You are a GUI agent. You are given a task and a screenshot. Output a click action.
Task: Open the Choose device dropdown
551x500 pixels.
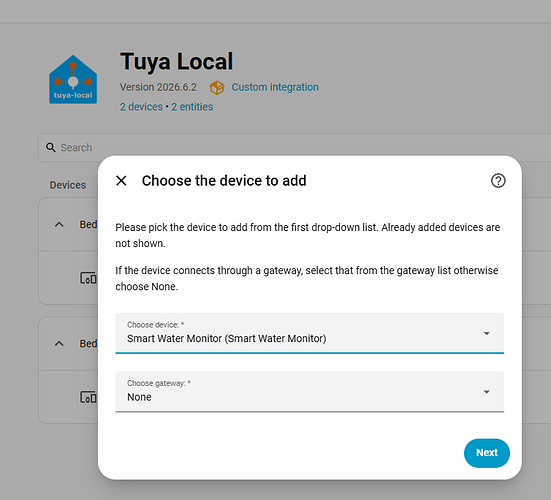tap(310, 333)
